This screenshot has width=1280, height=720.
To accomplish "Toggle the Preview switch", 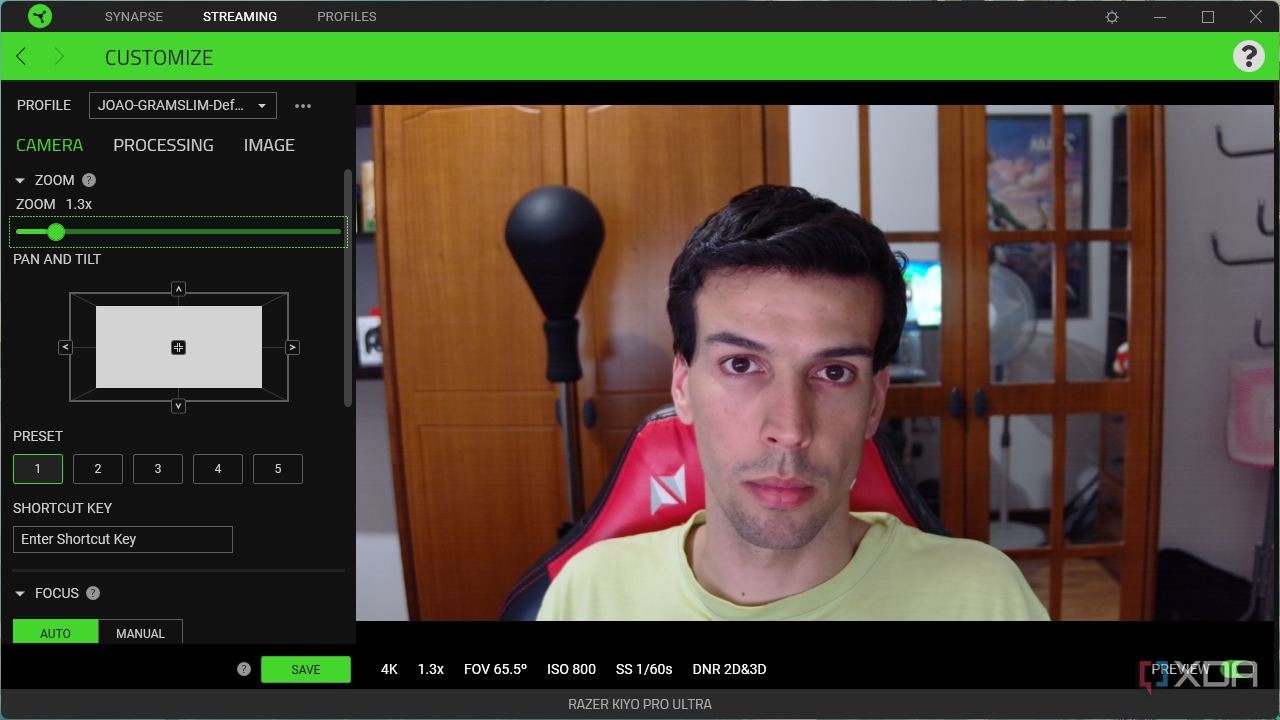I will [1238, 669].
